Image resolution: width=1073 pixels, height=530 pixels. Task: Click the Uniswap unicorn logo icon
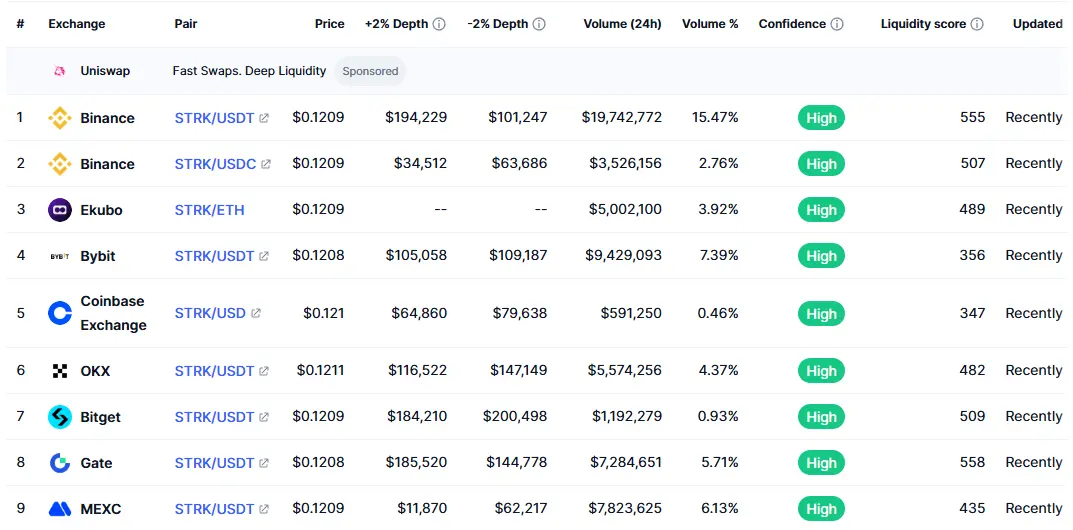(x=59, y=71)
